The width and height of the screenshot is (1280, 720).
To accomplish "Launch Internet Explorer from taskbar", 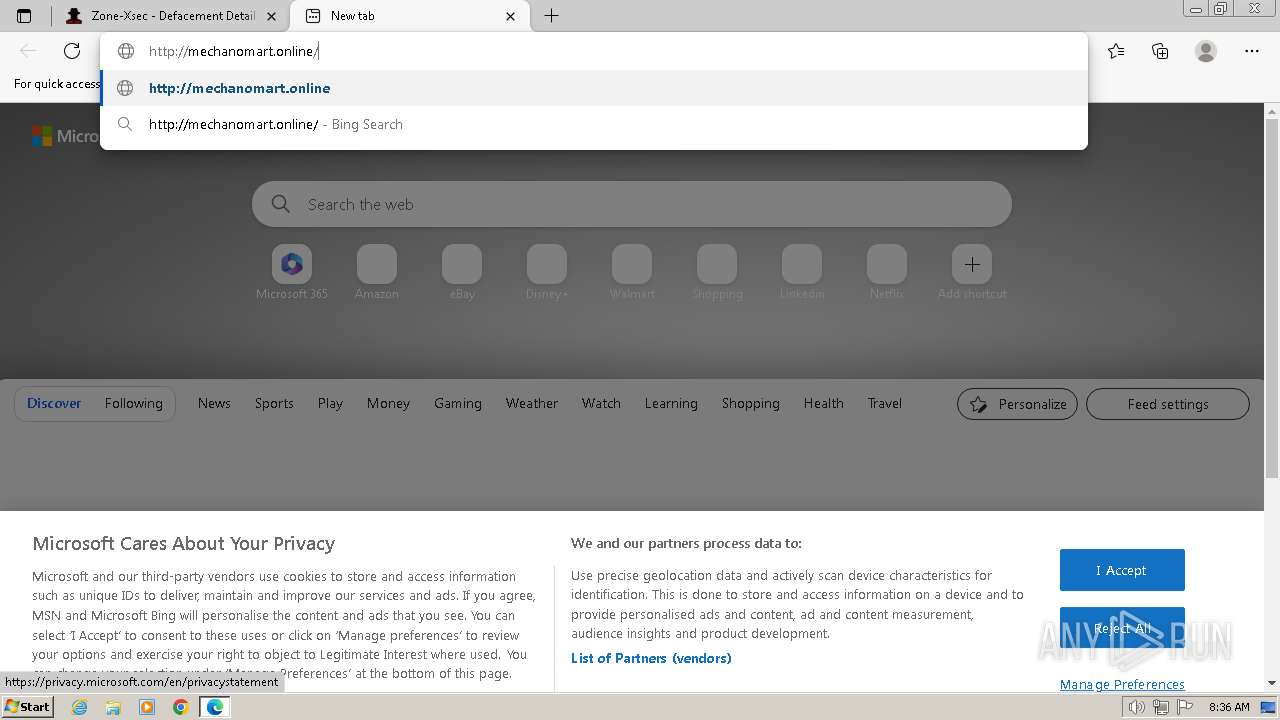I will click(80, 707).
